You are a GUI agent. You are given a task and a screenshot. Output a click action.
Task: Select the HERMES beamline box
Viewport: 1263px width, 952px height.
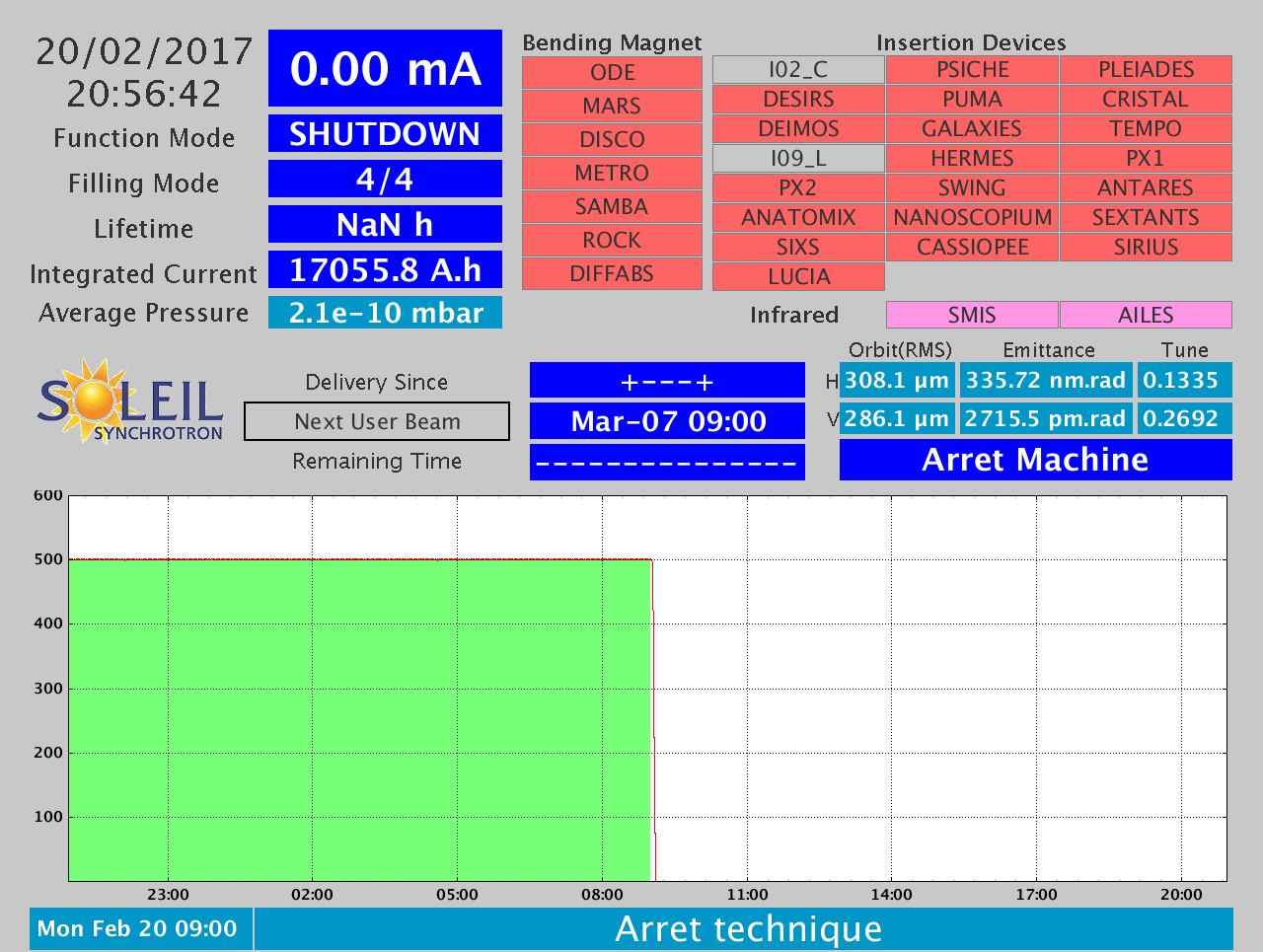pos(972,159)
